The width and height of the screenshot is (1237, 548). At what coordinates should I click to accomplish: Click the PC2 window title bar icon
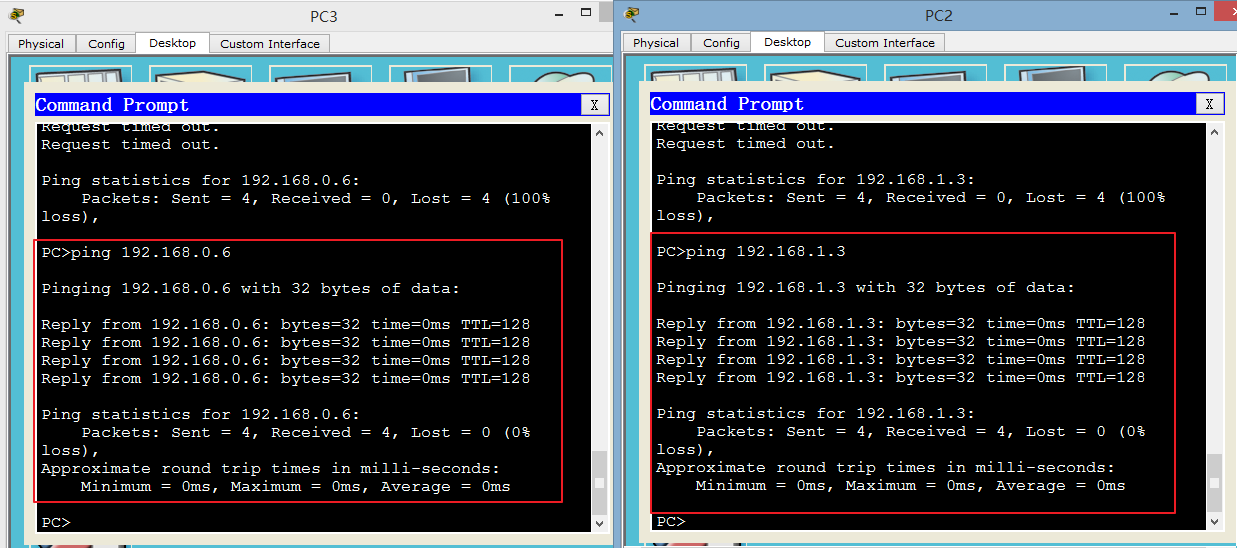(x=631, y=15)
